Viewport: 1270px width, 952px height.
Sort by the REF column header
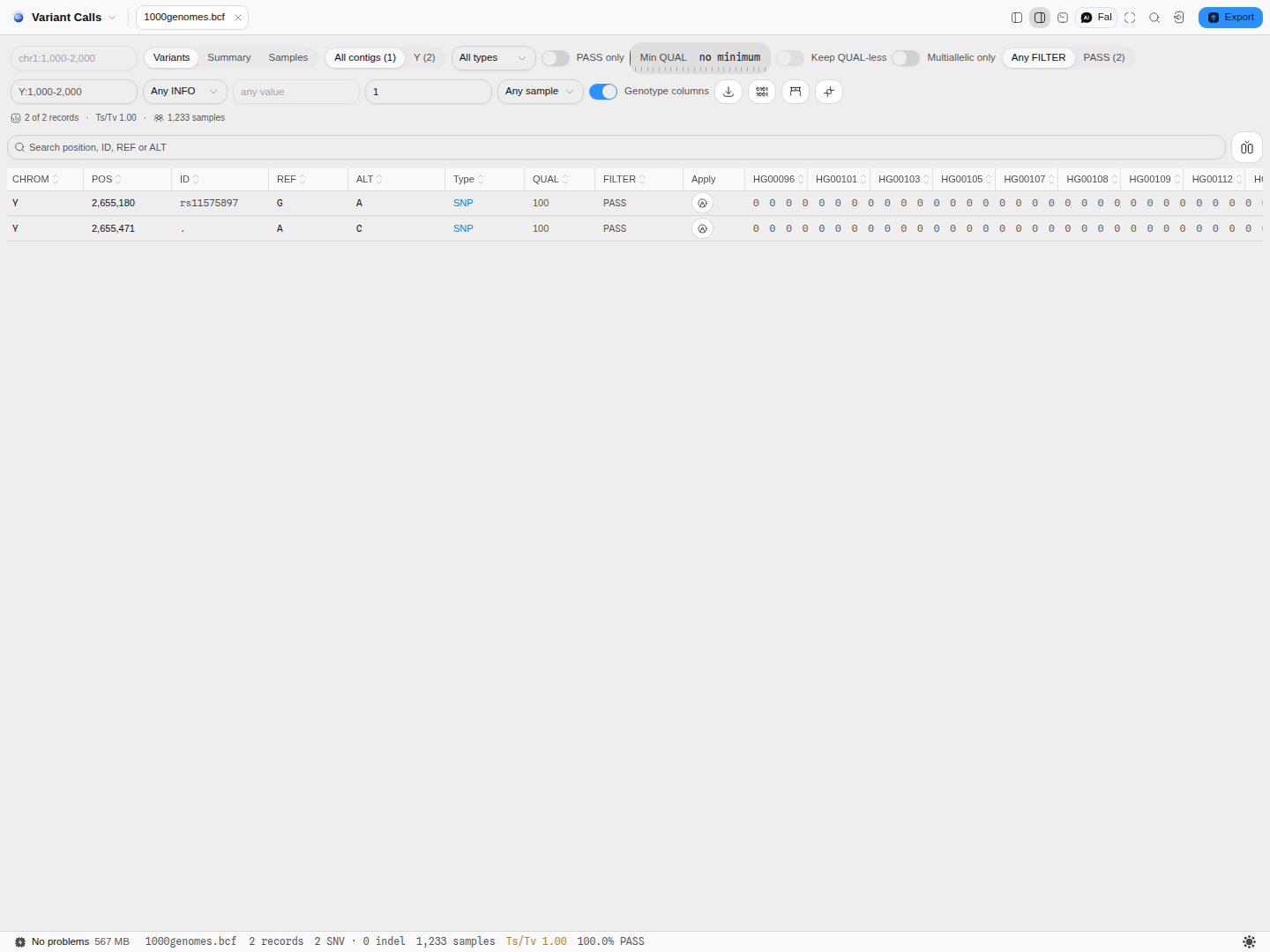tap(308, 180)
